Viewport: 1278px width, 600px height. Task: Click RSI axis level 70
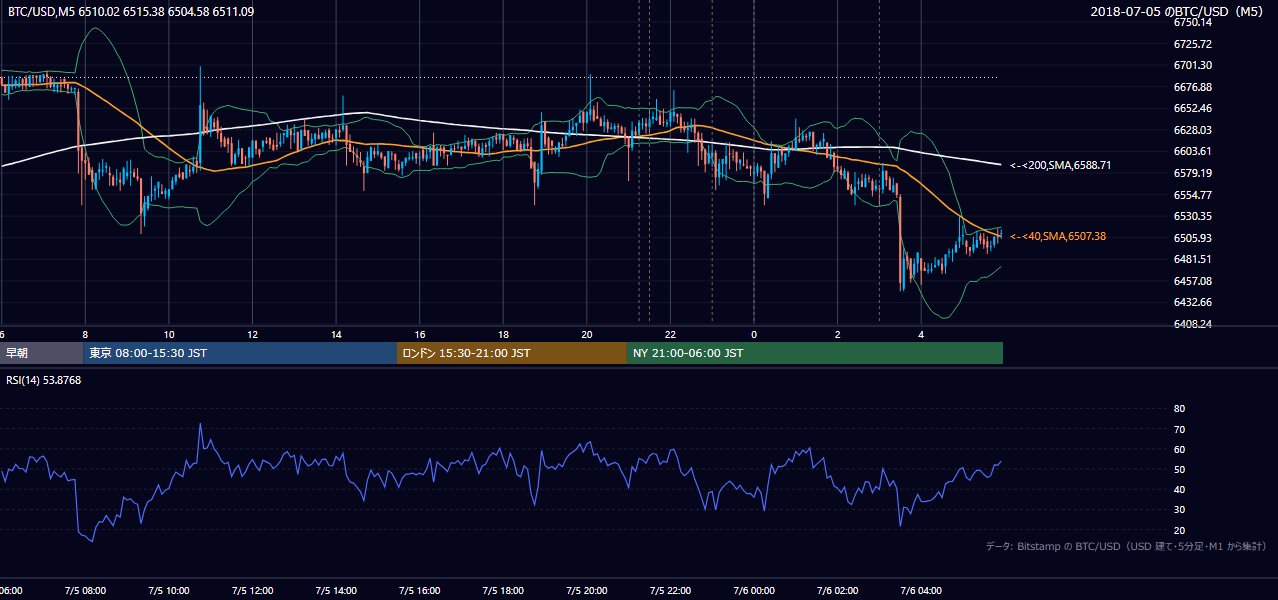pos(1179,429)
